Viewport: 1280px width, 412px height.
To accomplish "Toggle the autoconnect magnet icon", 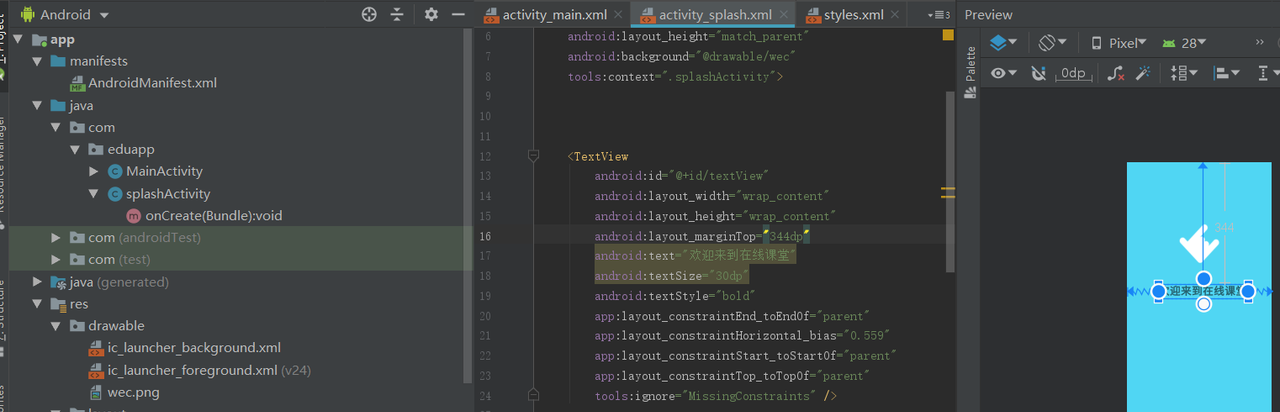I will point(1038,73).
